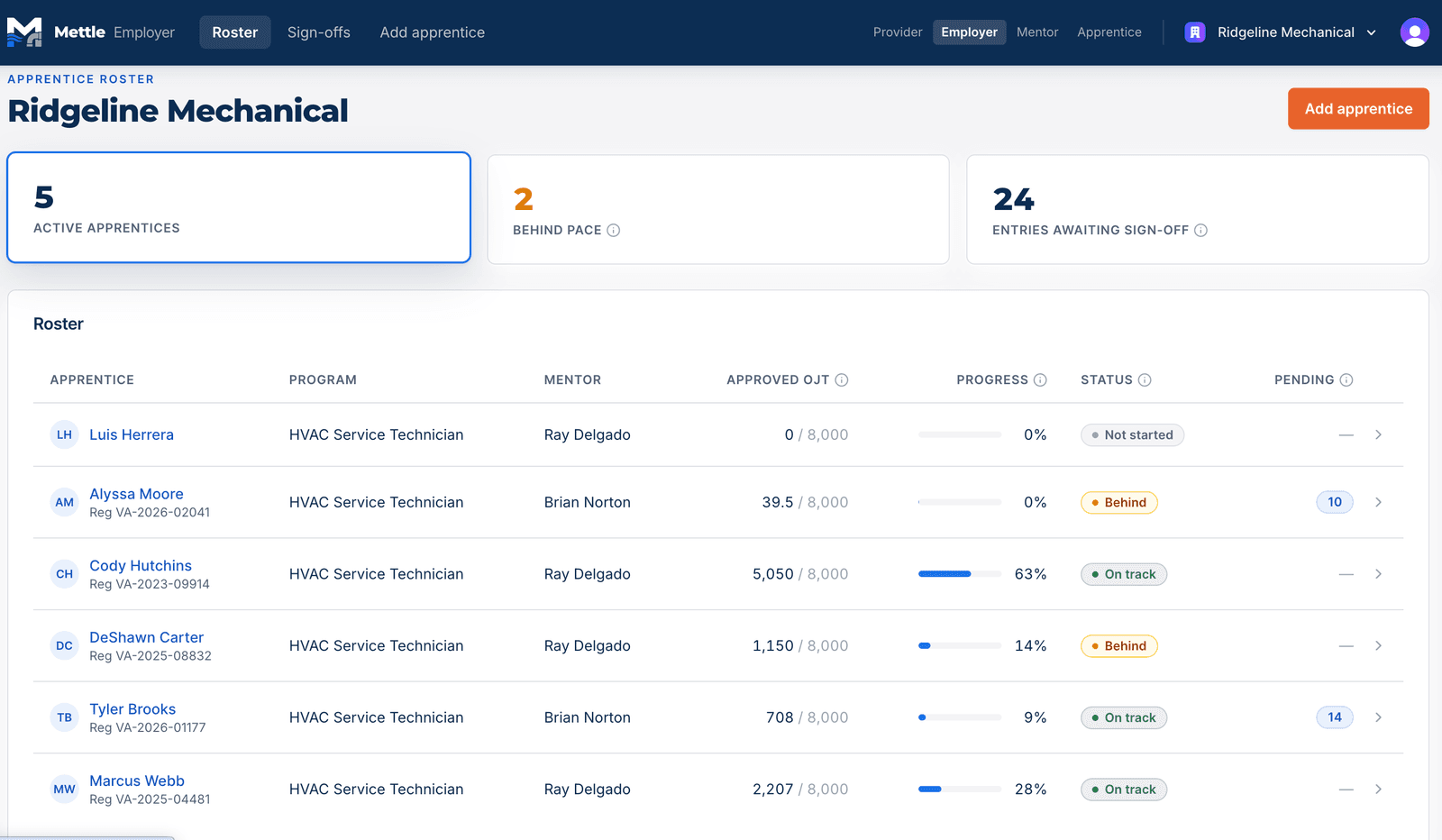
Task: Click the Entries Awaiting Sign-off info icon
Action: pos(1200,231)
